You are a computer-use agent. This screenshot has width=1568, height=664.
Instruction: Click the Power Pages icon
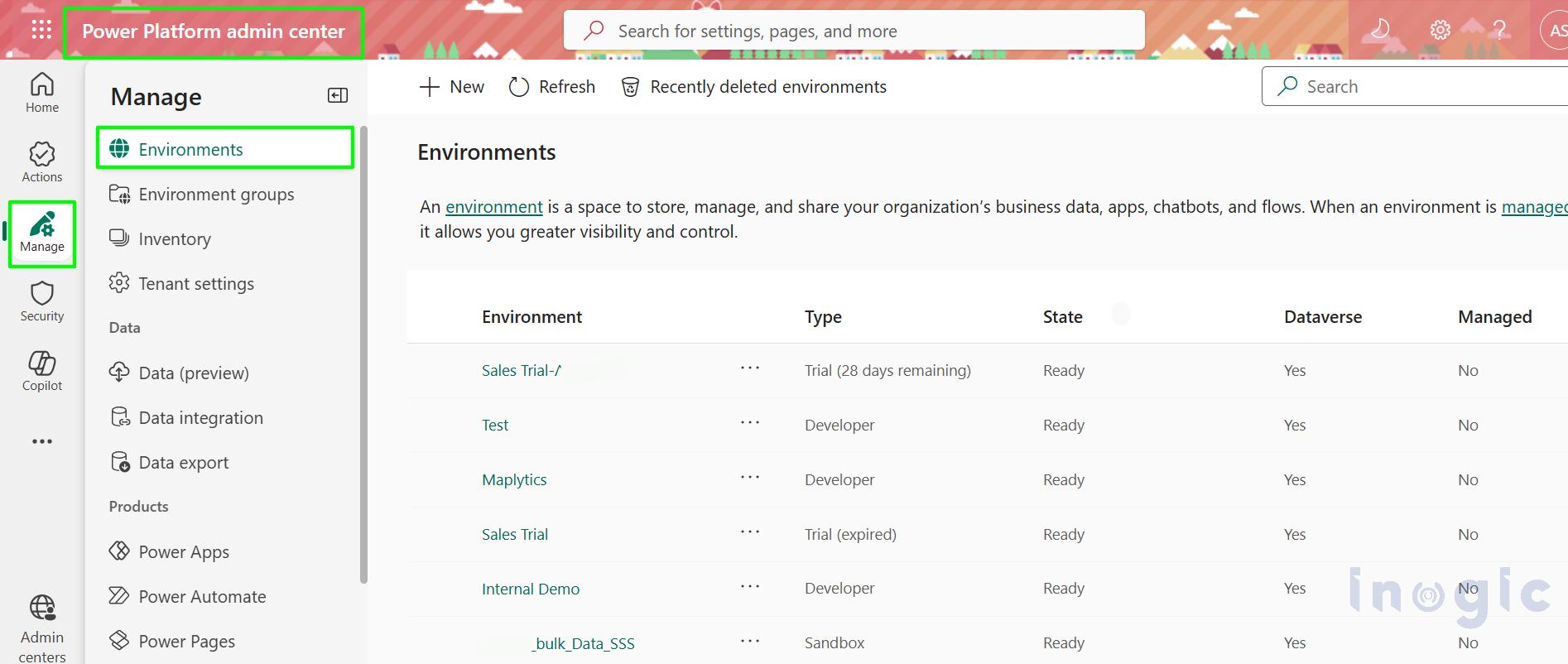(x=119, y=640)
